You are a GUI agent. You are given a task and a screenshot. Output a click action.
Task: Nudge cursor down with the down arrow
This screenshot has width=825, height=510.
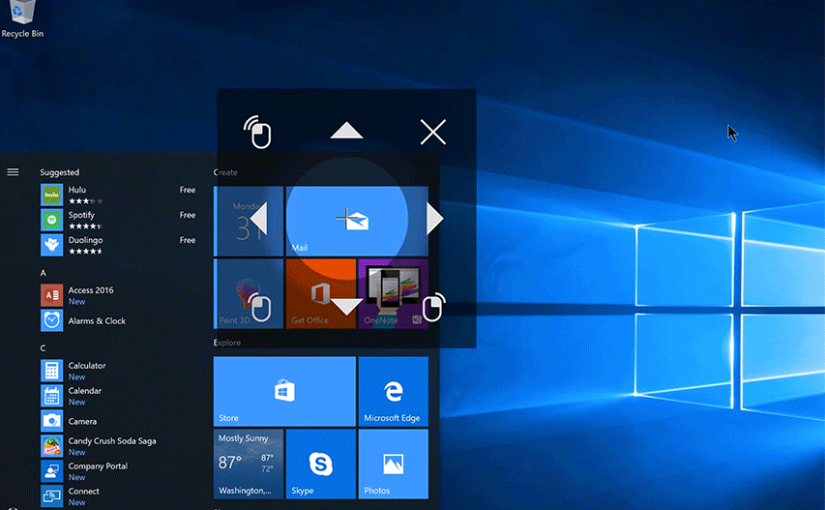(x=346, y=307)
